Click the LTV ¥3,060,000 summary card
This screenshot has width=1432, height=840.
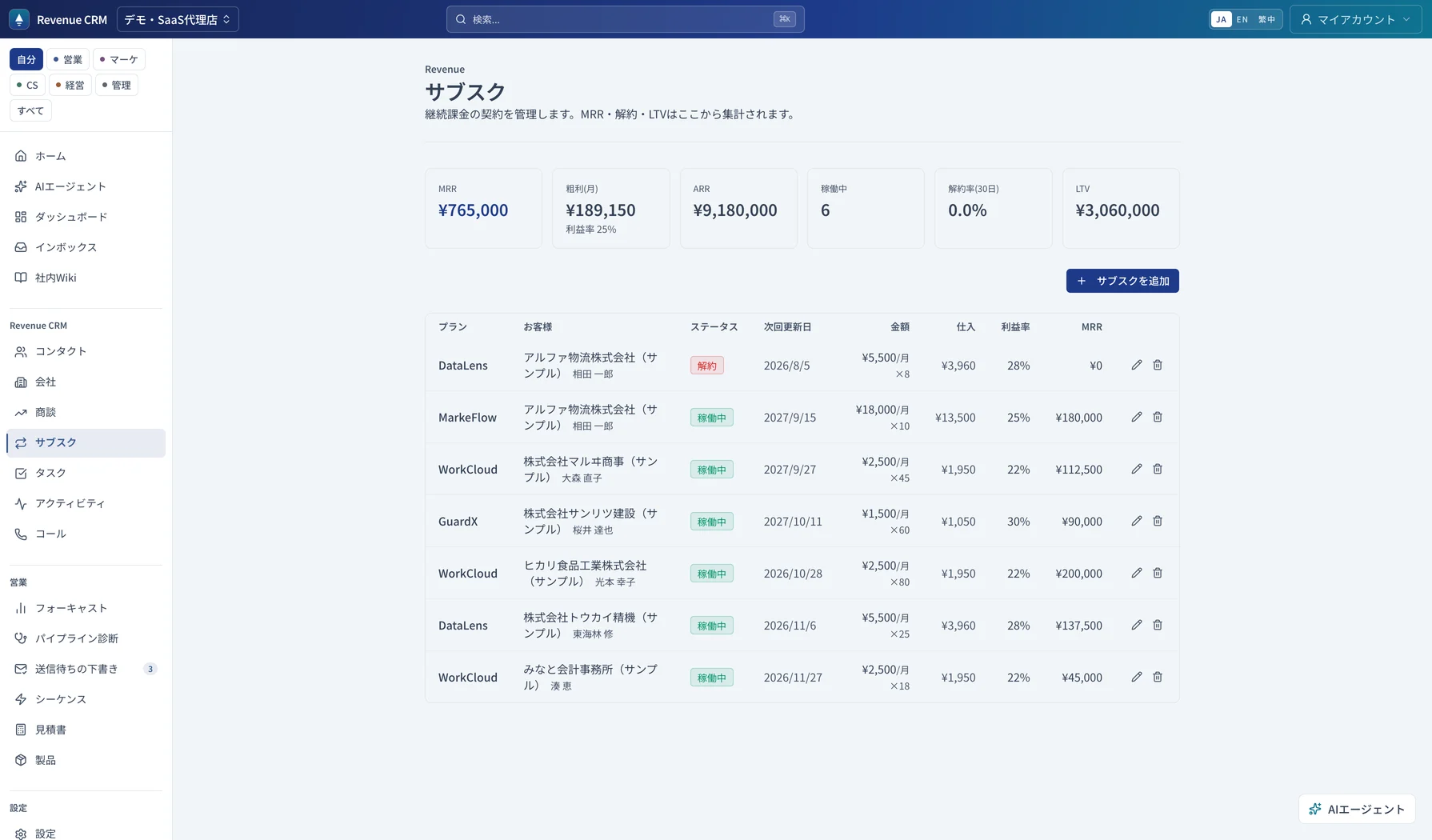(1121, 208)
